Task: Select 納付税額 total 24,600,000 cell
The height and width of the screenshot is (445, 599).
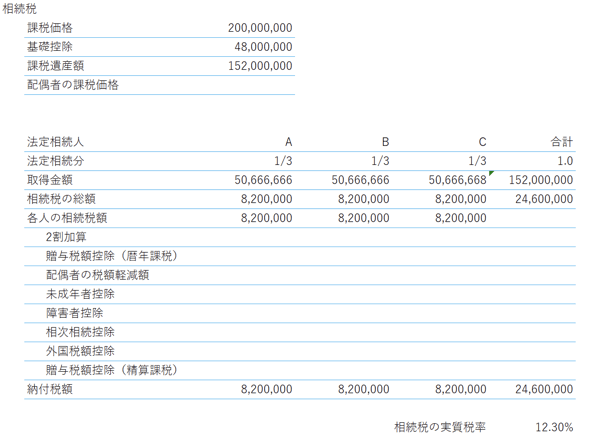Action: coord(544,389)
